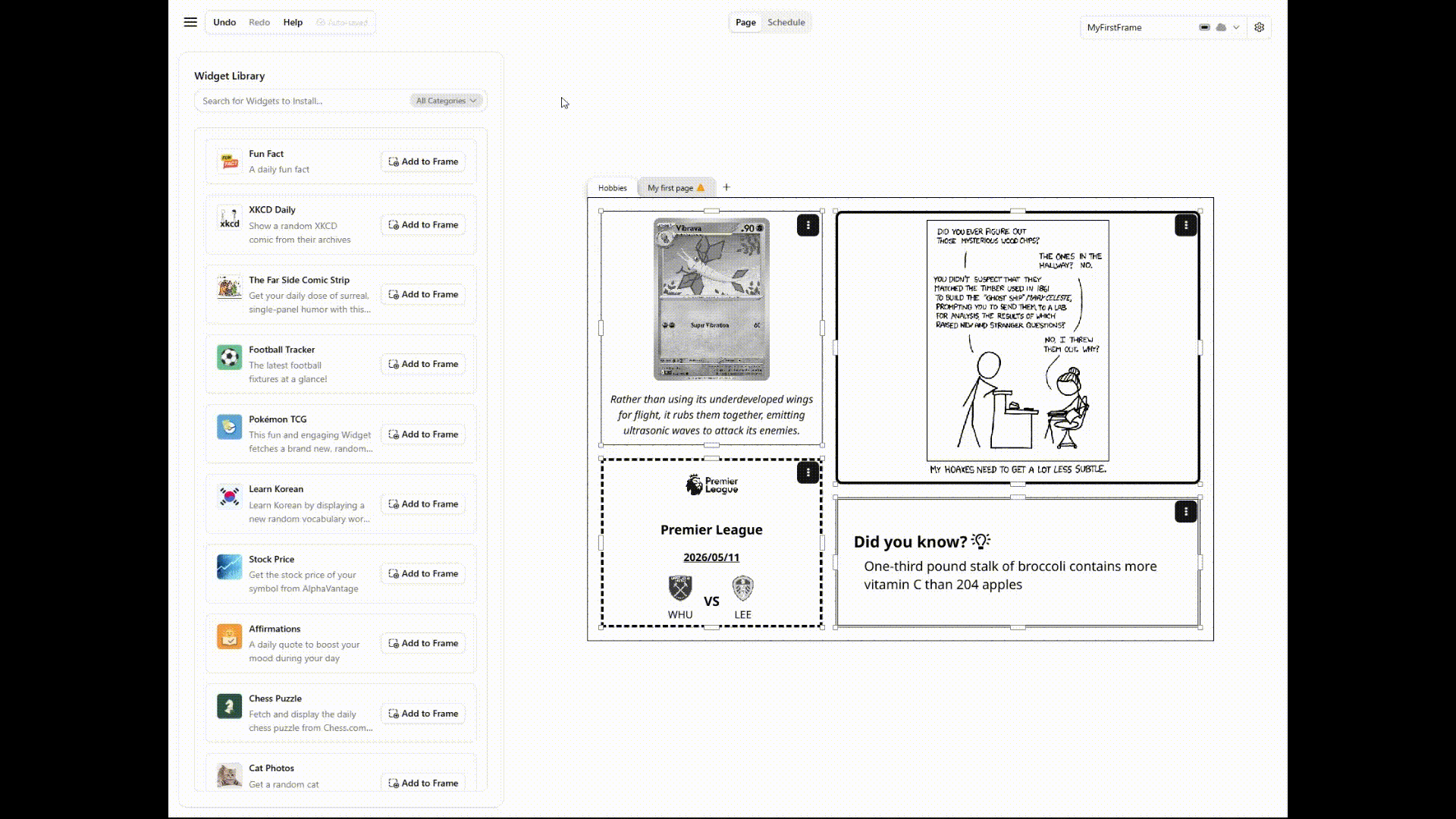Click the Undo button

pyautogui.click(x=224, y=22)
